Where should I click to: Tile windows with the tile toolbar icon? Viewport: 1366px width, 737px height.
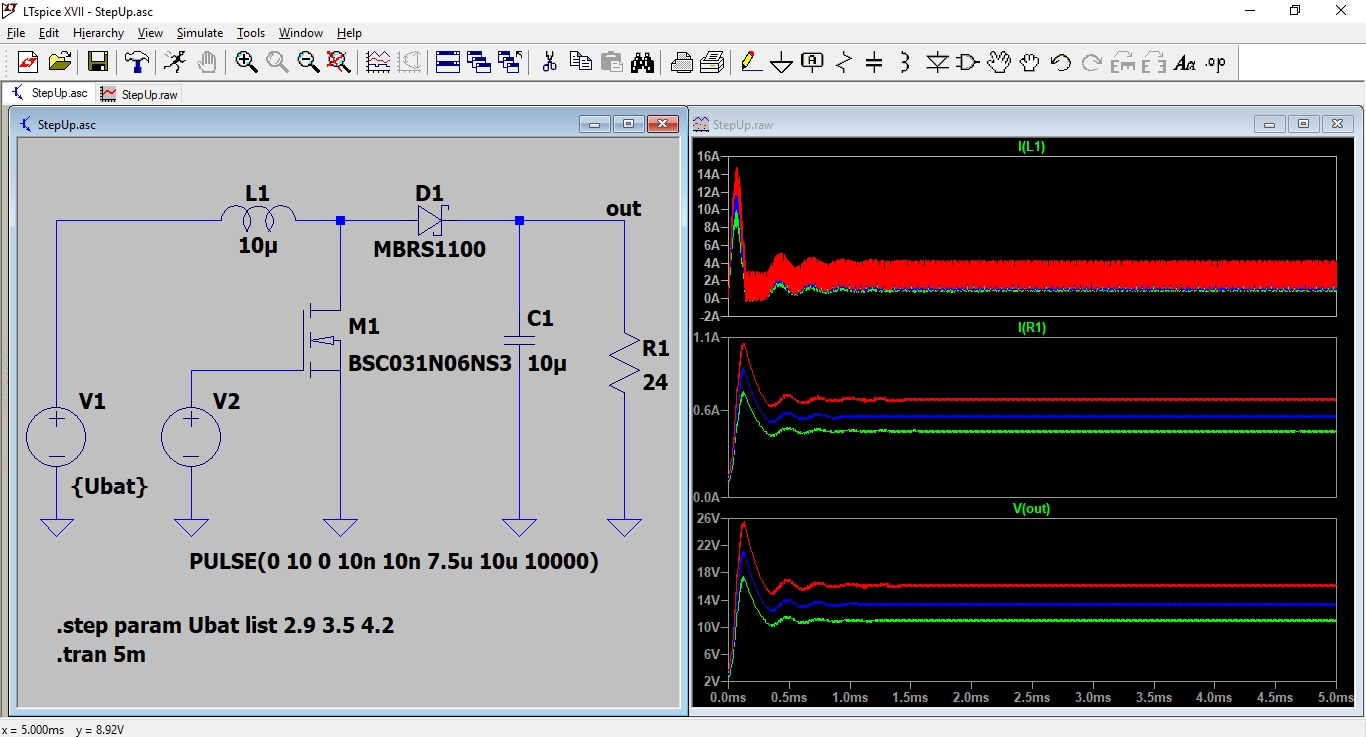tap(447, 62)
